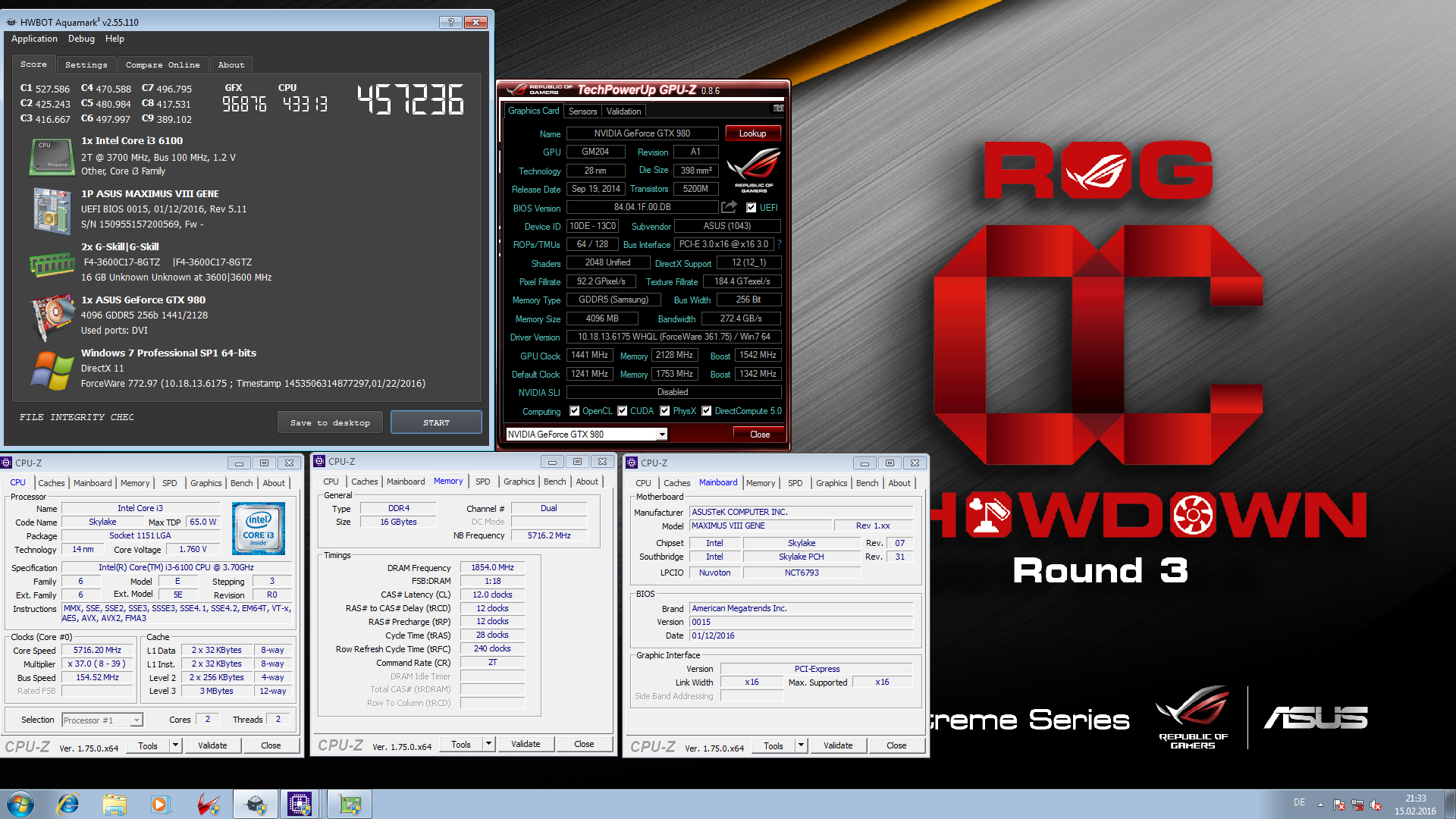Viewport: 1456px width, 819px height.
Task: Open the Validation tab in GPU-Z
Action: [623, 111]
